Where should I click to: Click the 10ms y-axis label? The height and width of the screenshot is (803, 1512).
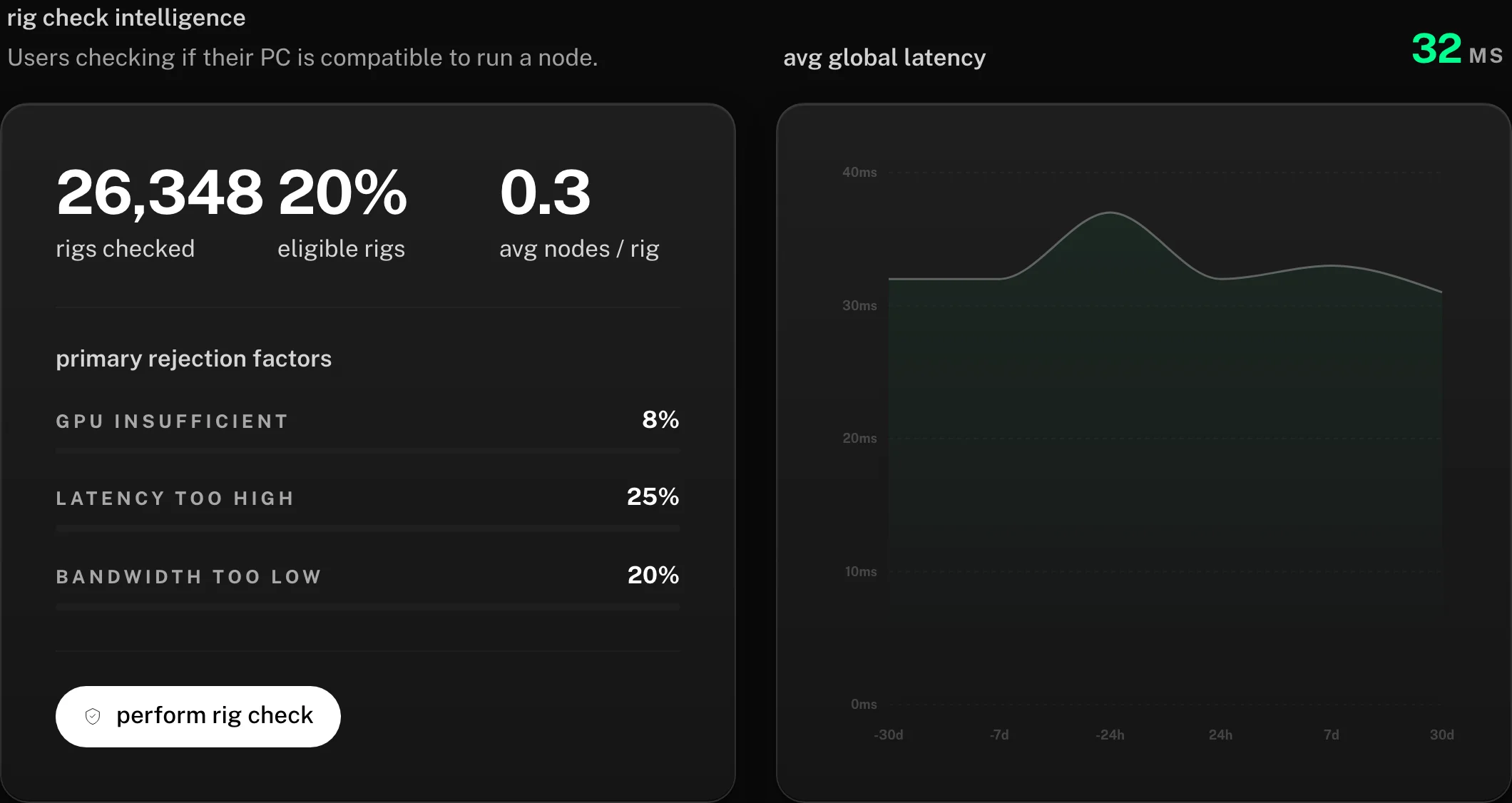click(x=861, y=571)
